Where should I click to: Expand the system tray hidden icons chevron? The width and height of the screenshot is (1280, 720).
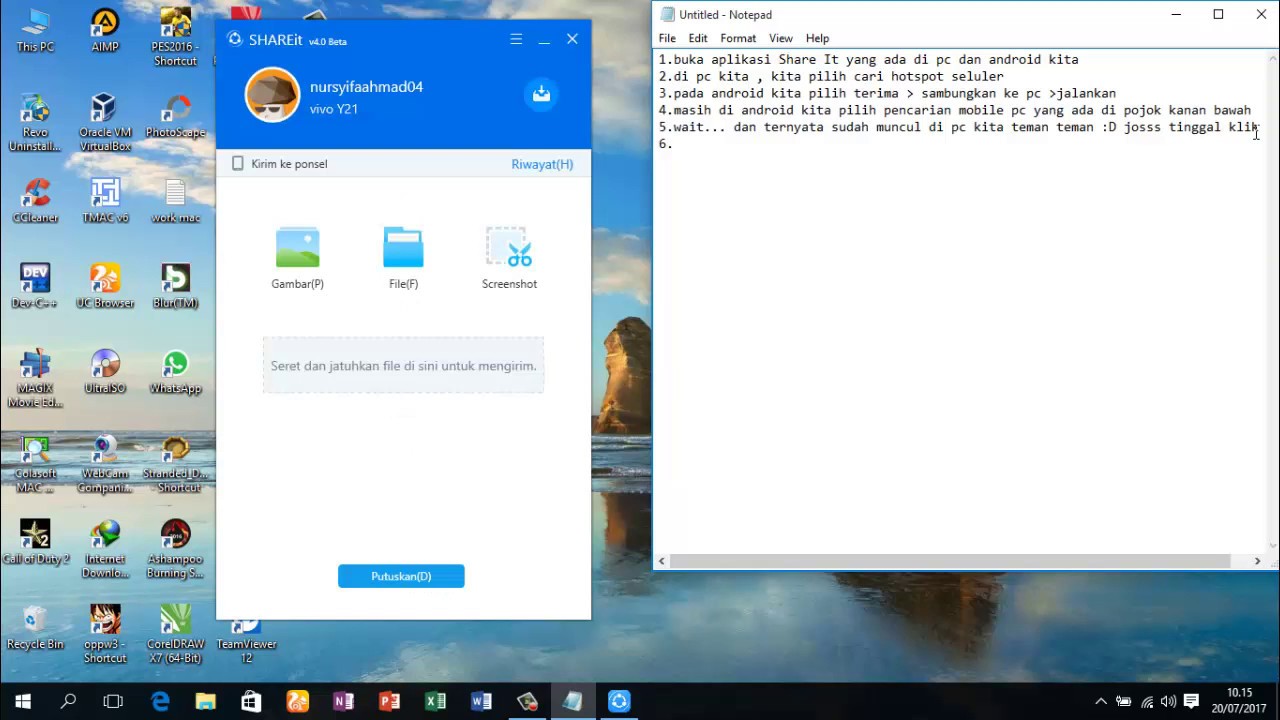click(x=1101, y=702)
